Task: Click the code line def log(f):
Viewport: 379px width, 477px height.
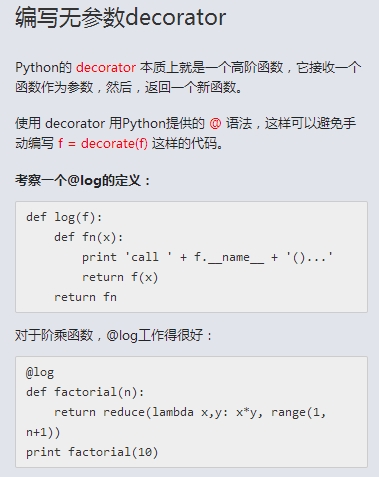Action: pyautogui.click(x=64, y=217)
